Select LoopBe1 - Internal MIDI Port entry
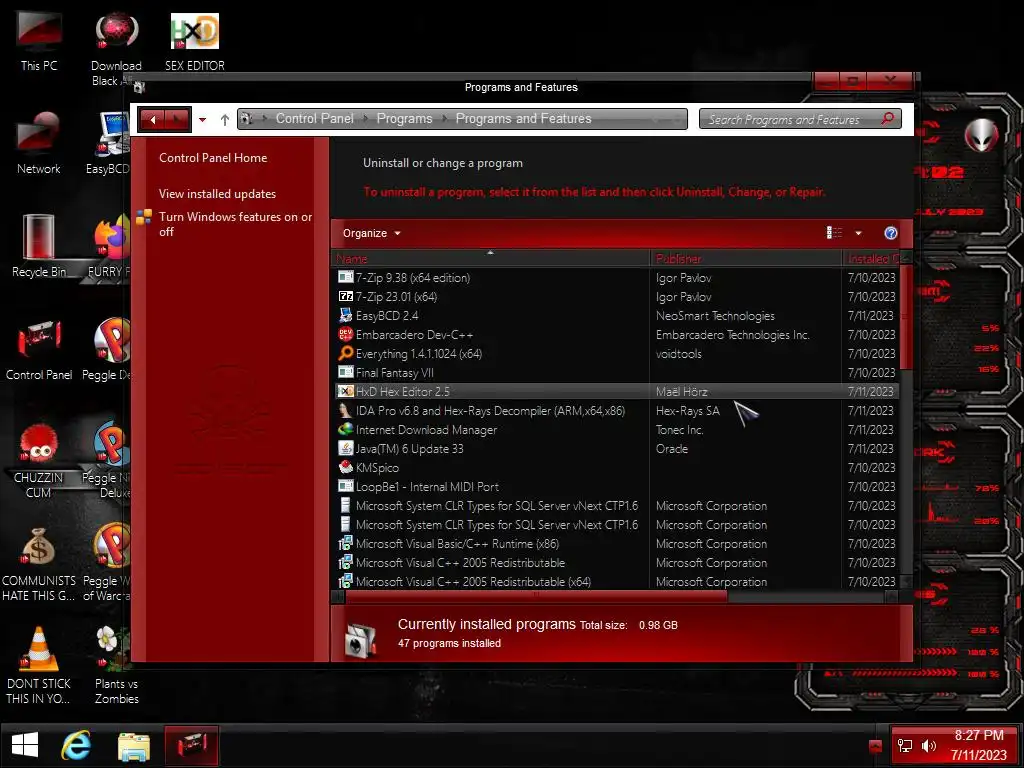 click(616, 487)
